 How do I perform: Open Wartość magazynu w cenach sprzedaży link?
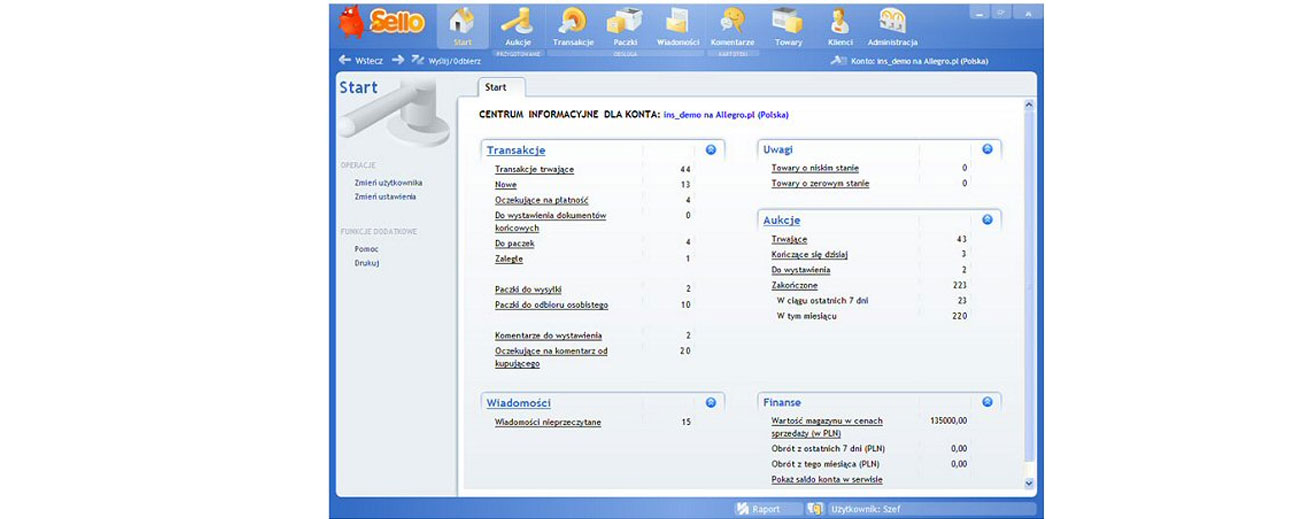click(x=827, y=427)
